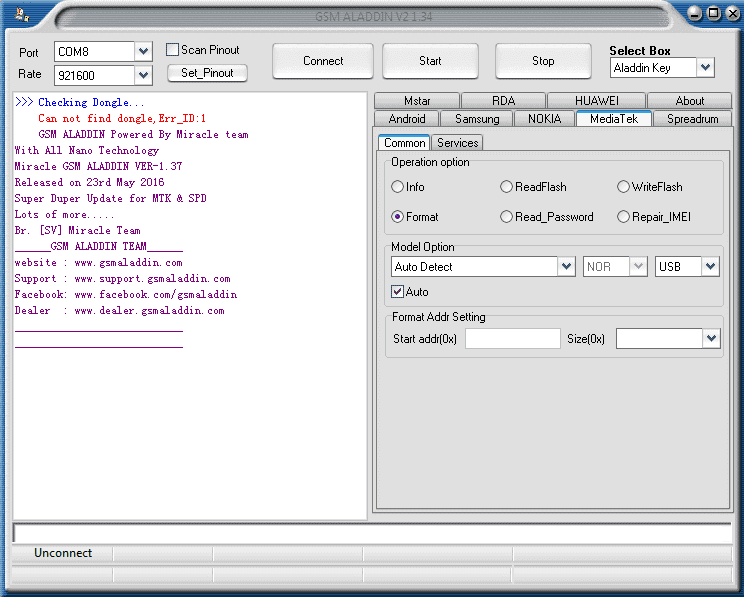Click the Start button
Viewport: 744px width, 597px height.
[430, 61]
